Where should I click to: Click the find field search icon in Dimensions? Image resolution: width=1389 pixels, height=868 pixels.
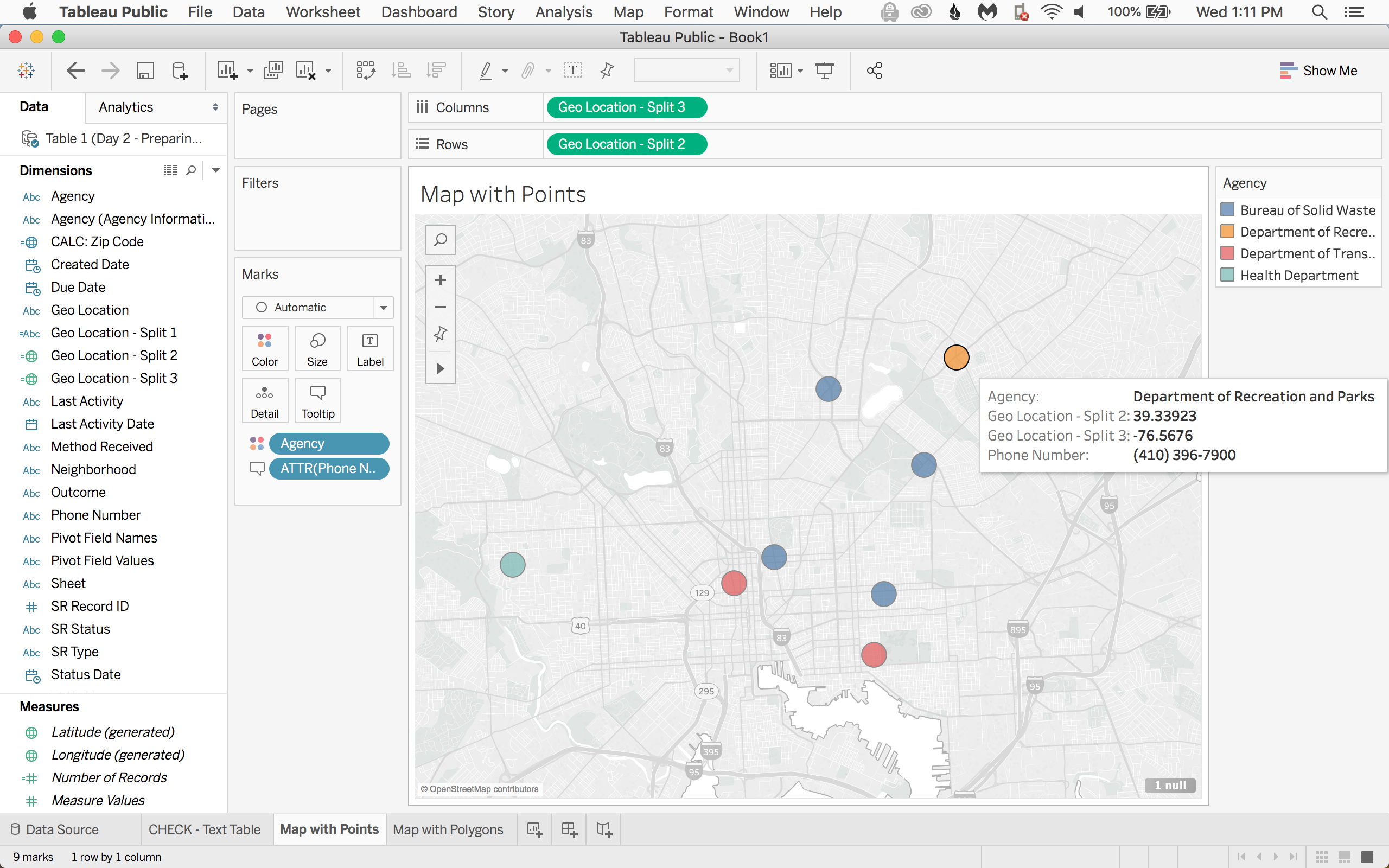pyautogui.click(x=191, y=170)
